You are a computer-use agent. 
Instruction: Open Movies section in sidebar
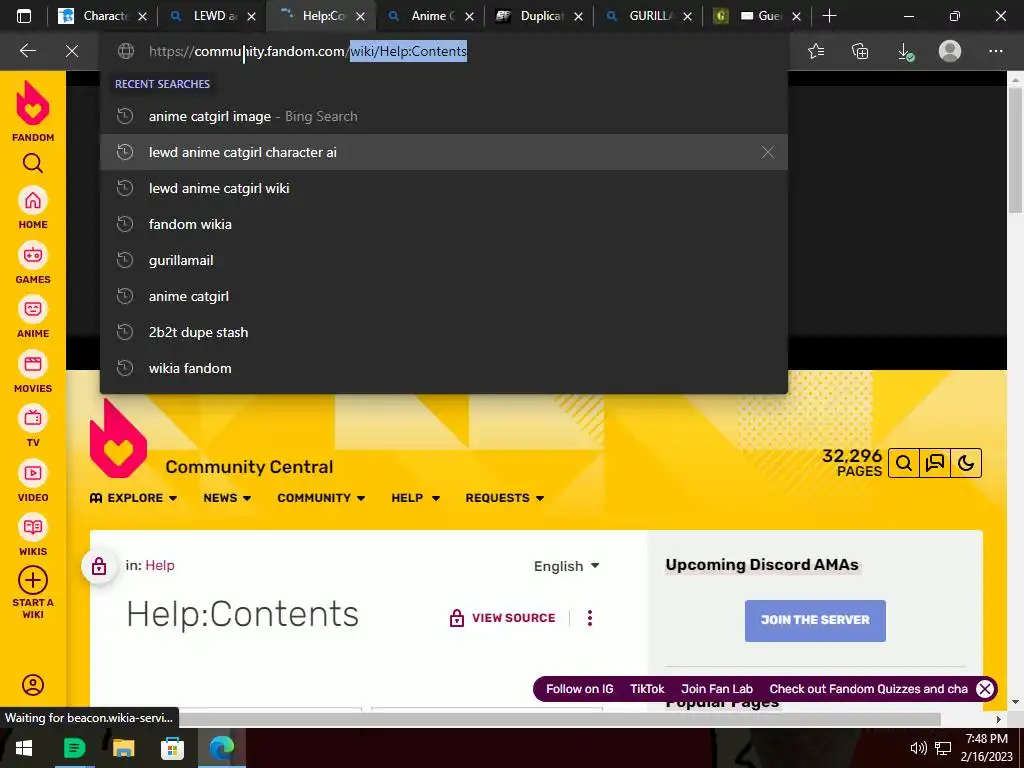point(33,372)
